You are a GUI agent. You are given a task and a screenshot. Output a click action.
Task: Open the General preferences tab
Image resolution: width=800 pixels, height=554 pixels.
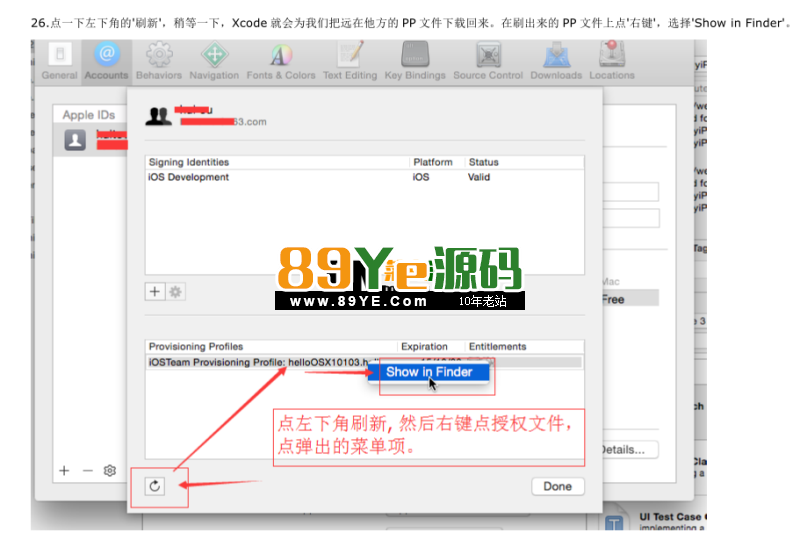pos(60,62)
